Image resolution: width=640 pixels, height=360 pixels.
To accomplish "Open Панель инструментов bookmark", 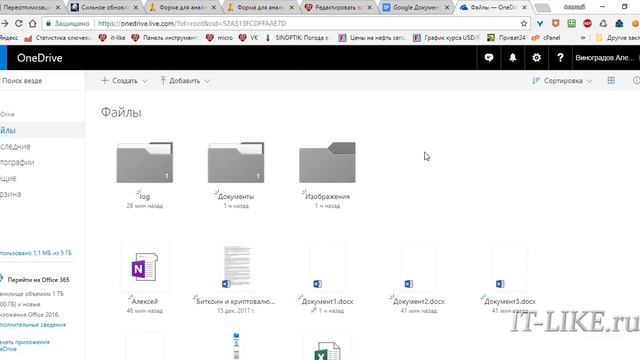I will (x=165, y=38).
